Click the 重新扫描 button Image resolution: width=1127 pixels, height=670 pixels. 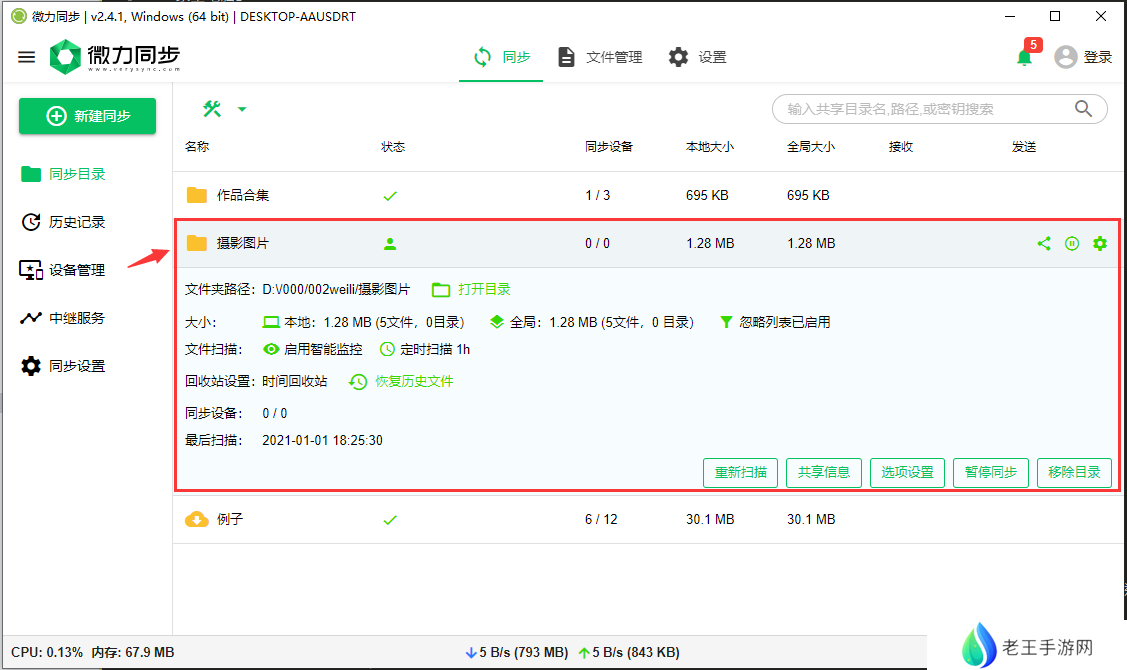(x=740, y=472)
